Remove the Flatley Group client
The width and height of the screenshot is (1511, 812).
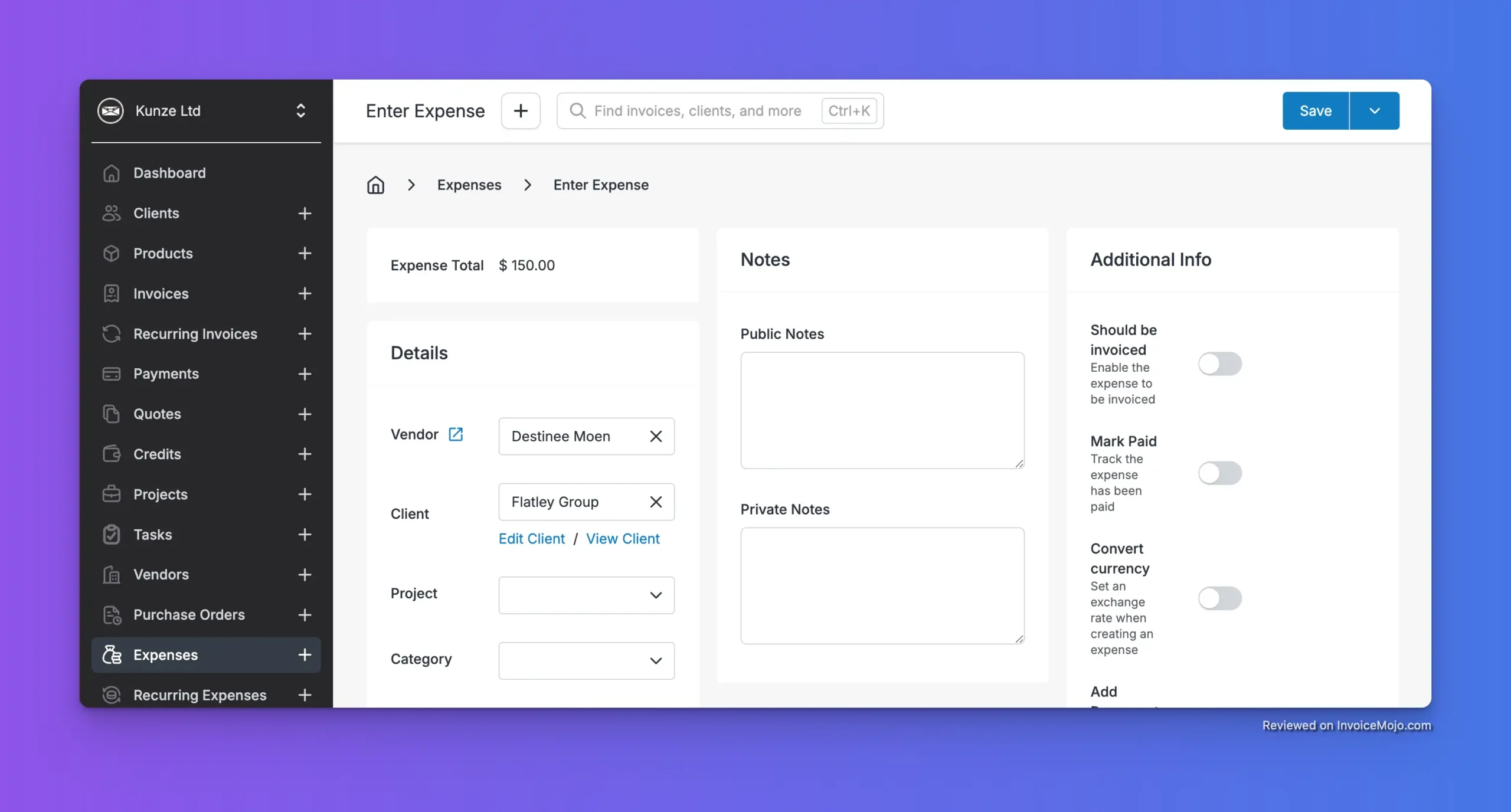[x=656, y=502]
